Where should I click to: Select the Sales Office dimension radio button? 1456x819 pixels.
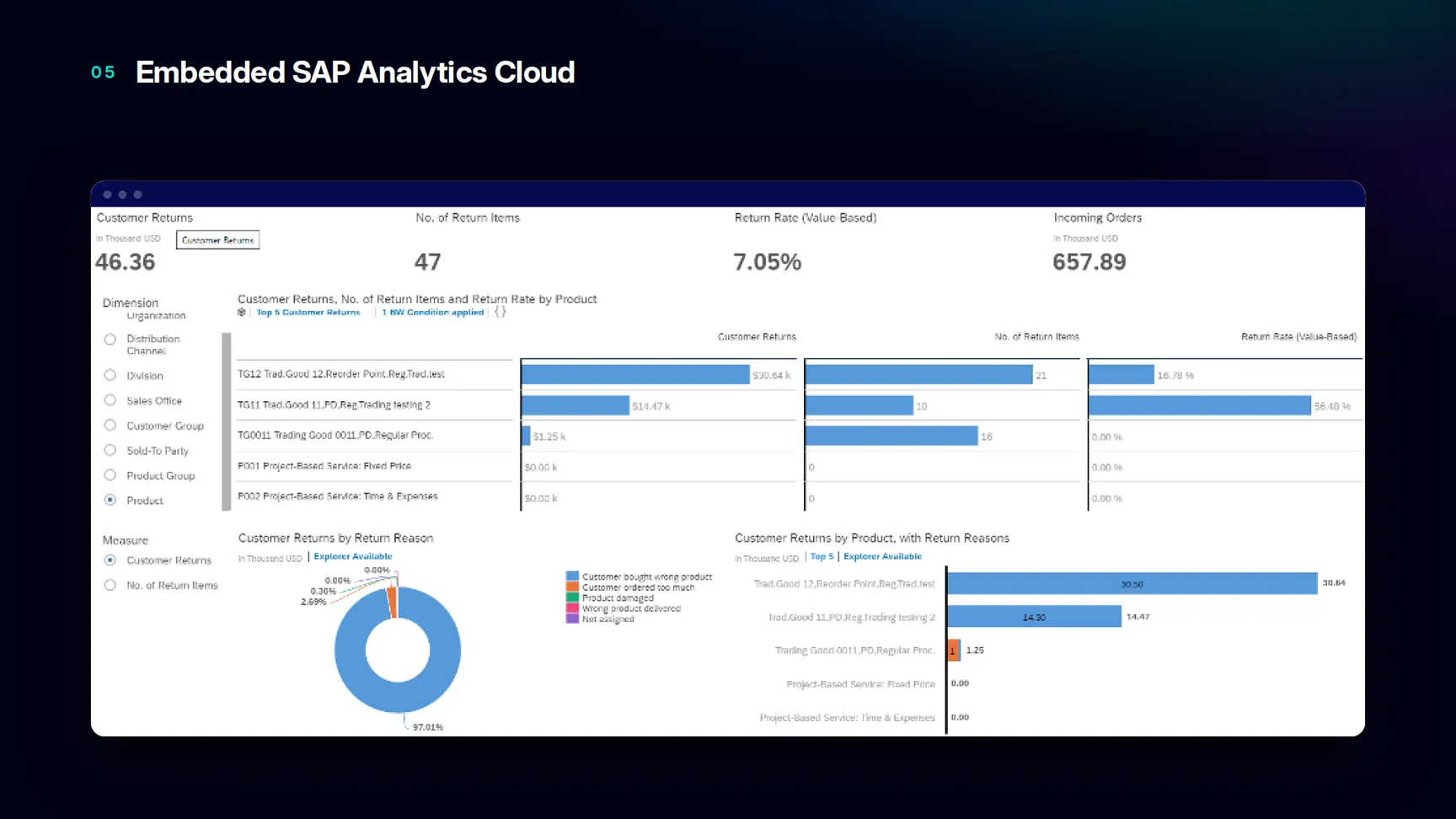(110, 400)
